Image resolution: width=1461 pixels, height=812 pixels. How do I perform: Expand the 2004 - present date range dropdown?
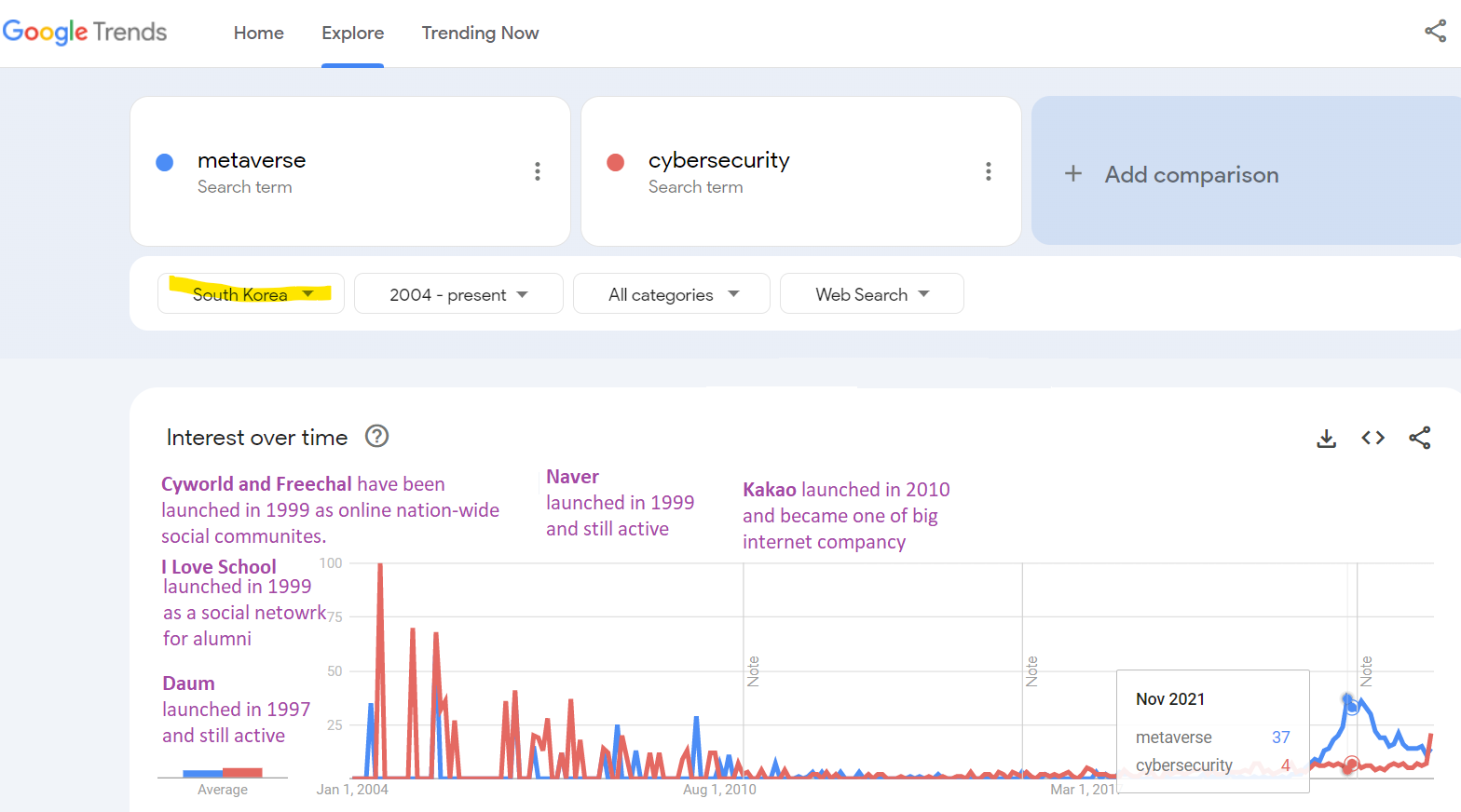point(457,294)
